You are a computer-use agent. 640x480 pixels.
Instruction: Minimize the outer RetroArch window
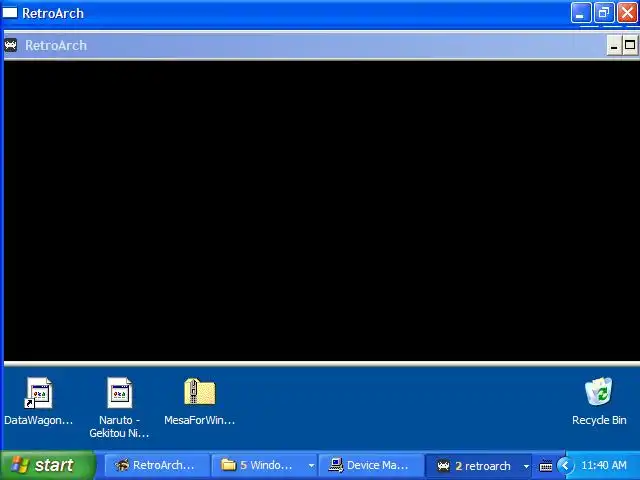pos(580,13)
